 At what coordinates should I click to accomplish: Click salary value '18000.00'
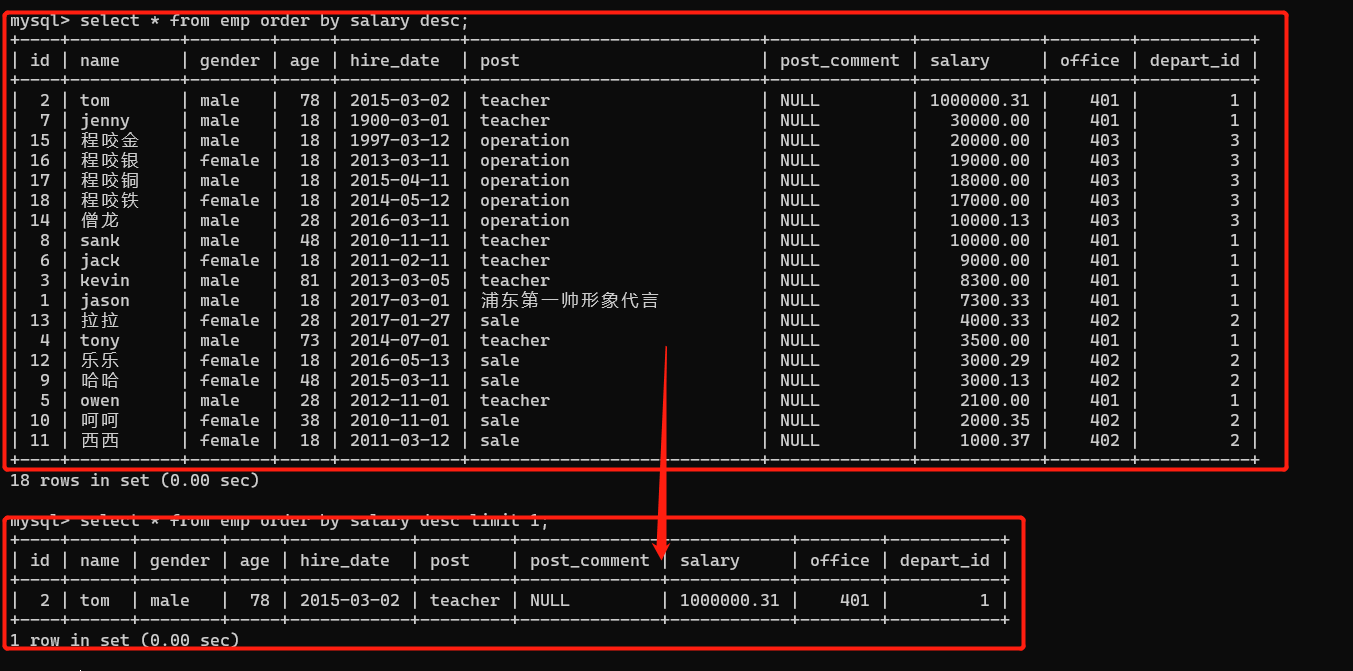[990, 180]
